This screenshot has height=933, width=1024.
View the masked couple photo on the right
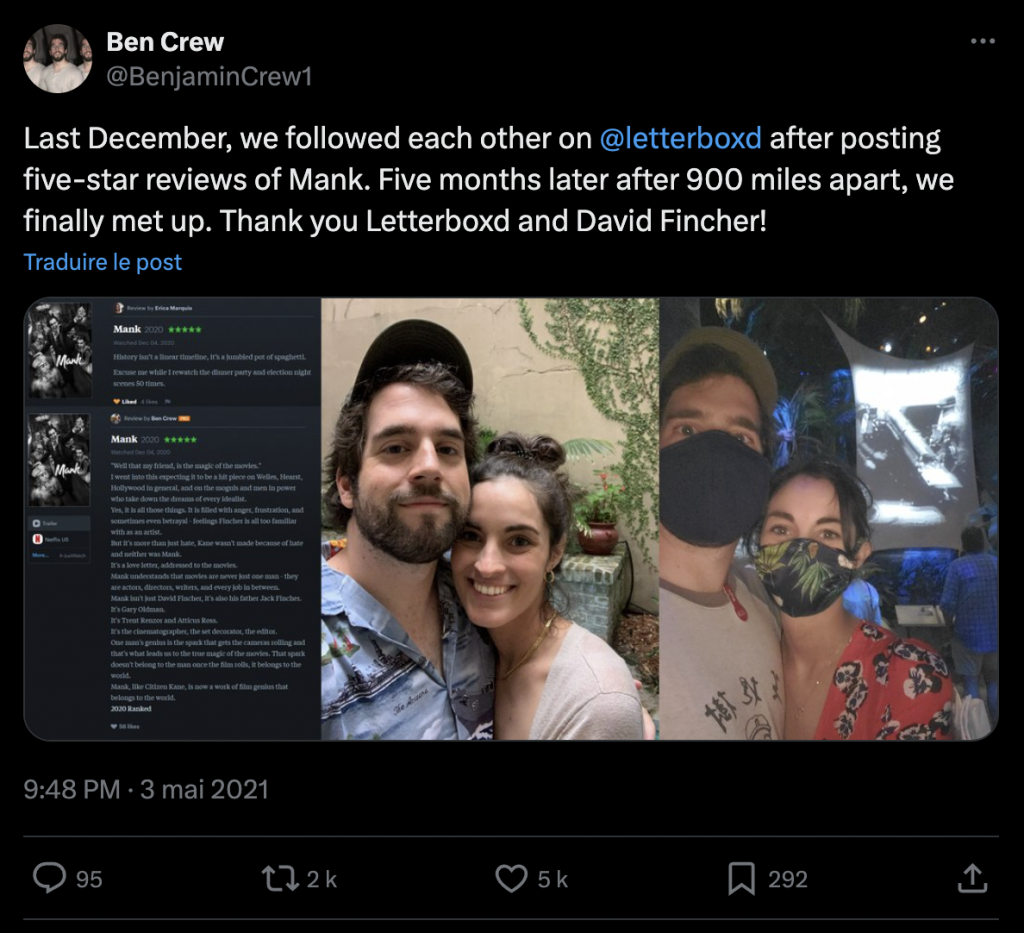[828, 519]
